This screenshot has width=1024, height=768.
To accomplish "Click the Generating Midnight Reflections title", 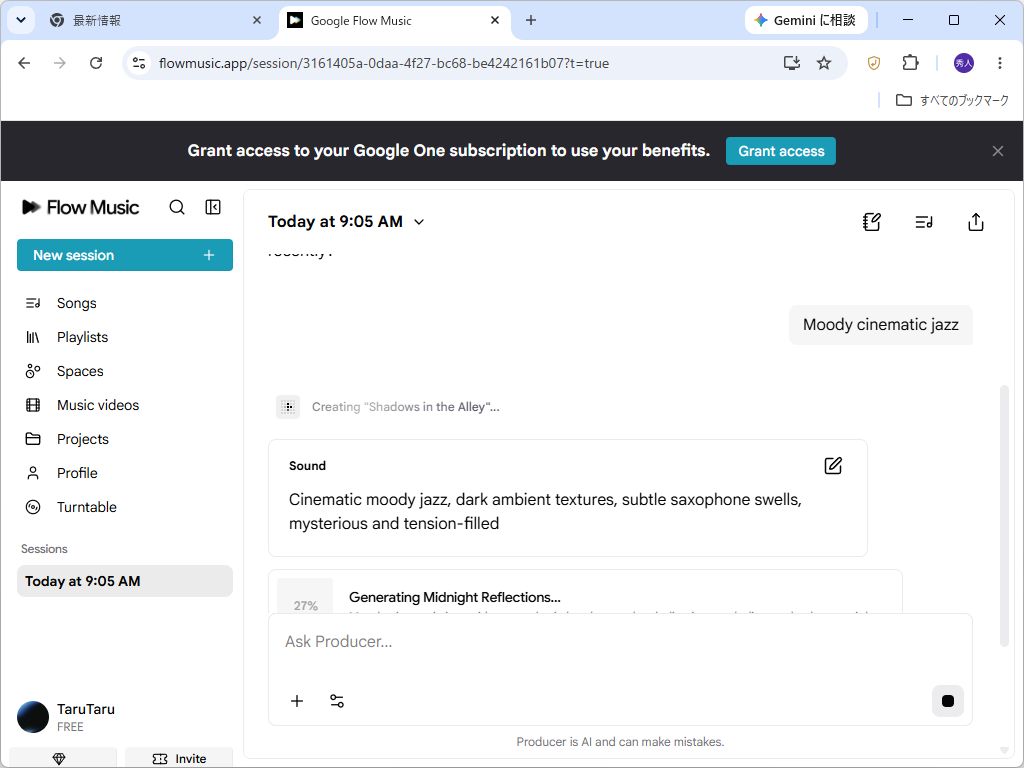I will tap(455, 597).
